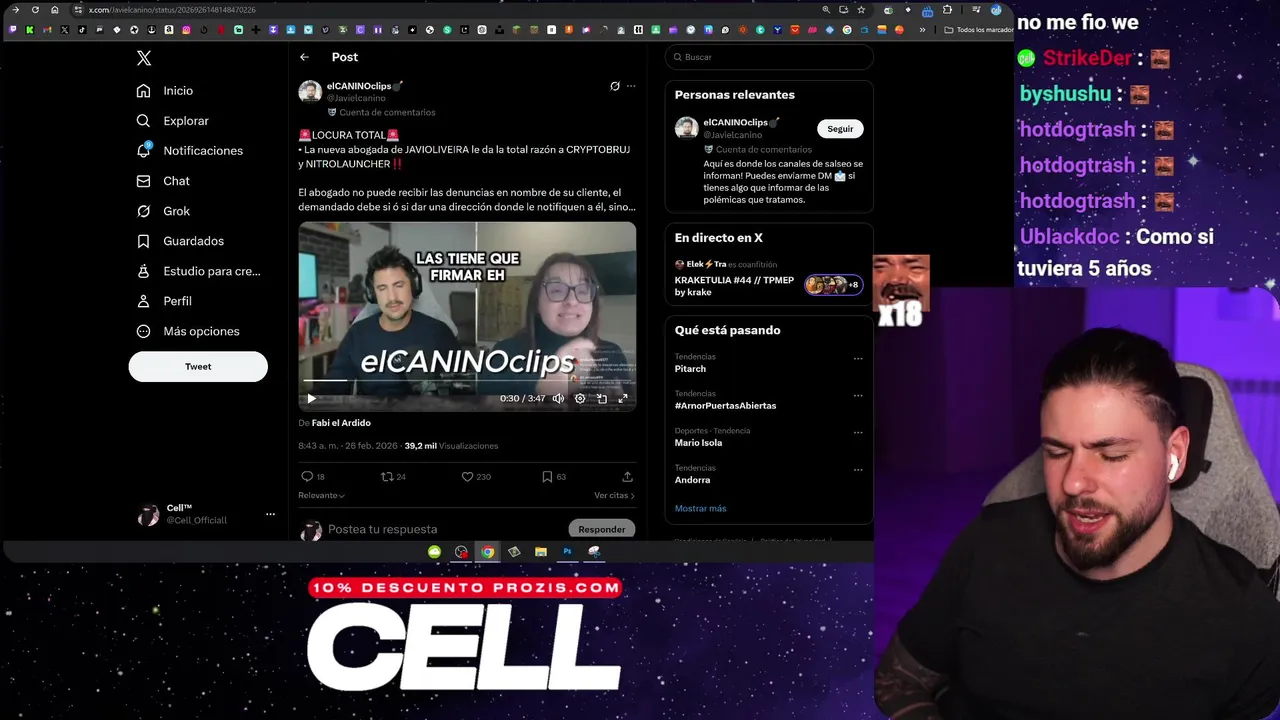Open more options for Mario Isola trend

coord(858,432)
